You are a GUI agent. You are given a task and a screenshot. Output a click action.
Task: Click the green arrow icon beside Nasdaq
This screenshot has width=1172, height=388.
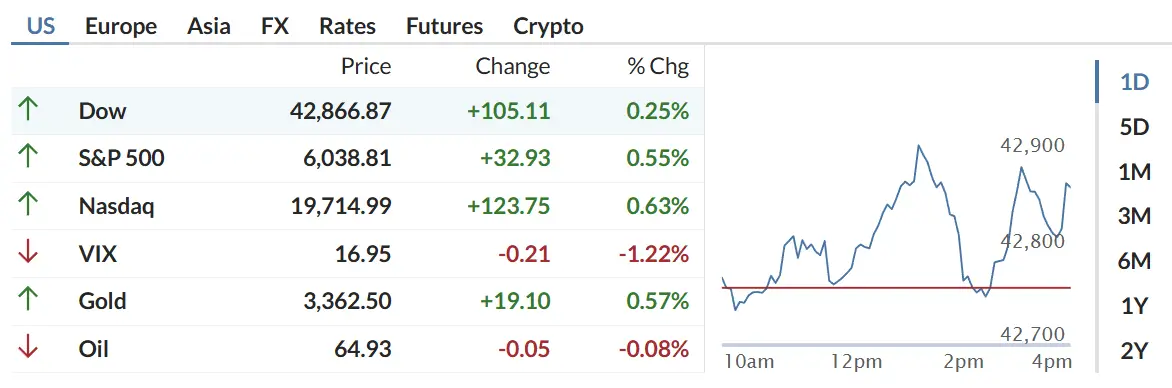[28, 206]
